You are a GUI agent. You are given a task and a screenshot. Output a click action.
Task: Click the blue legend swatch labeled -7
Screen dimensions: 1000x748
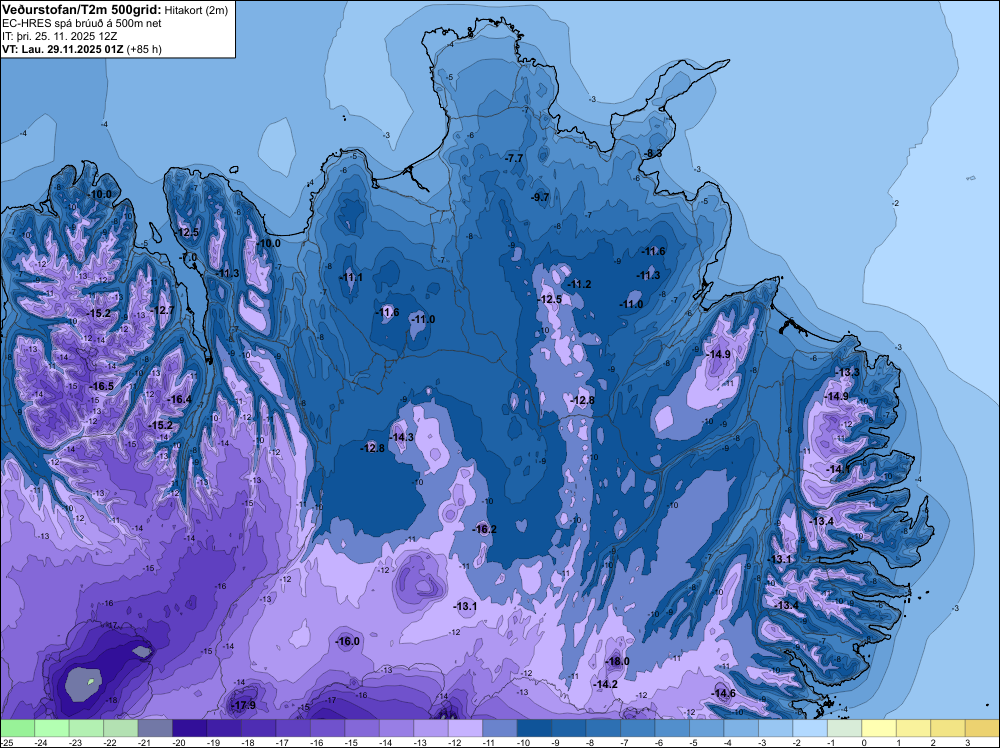tap(637, 728)
